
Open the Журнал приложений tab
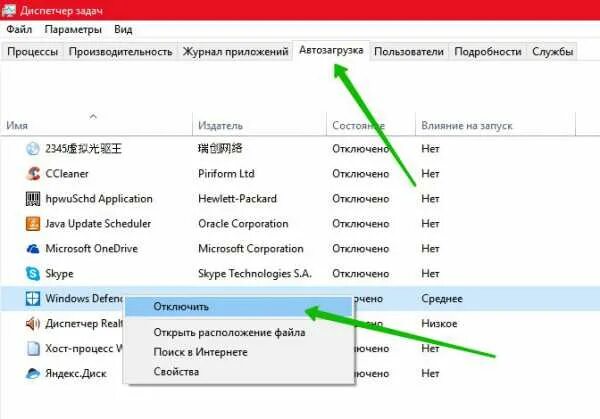[x=235, y=52]
